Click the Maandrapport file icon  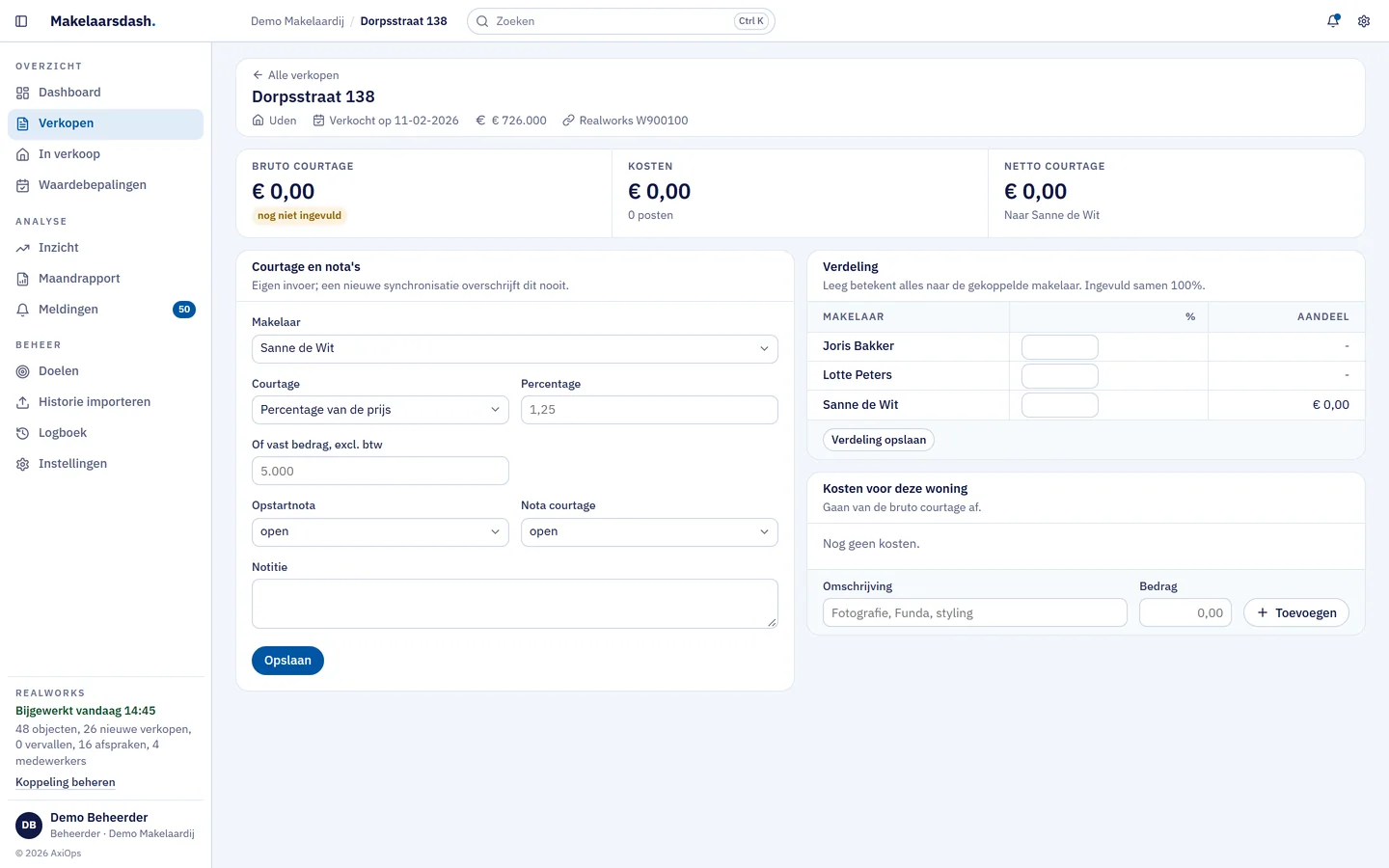tap(23, 279)
